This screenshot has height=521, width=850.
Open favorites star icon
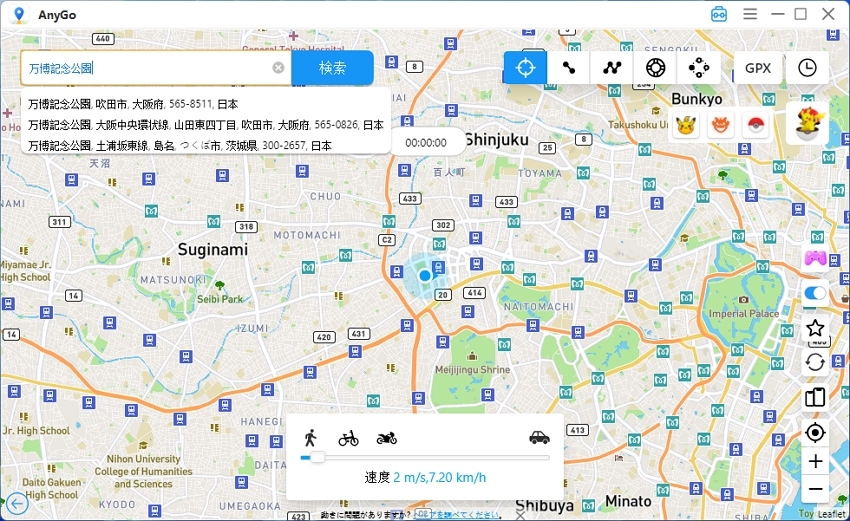(x=815, y=328)
